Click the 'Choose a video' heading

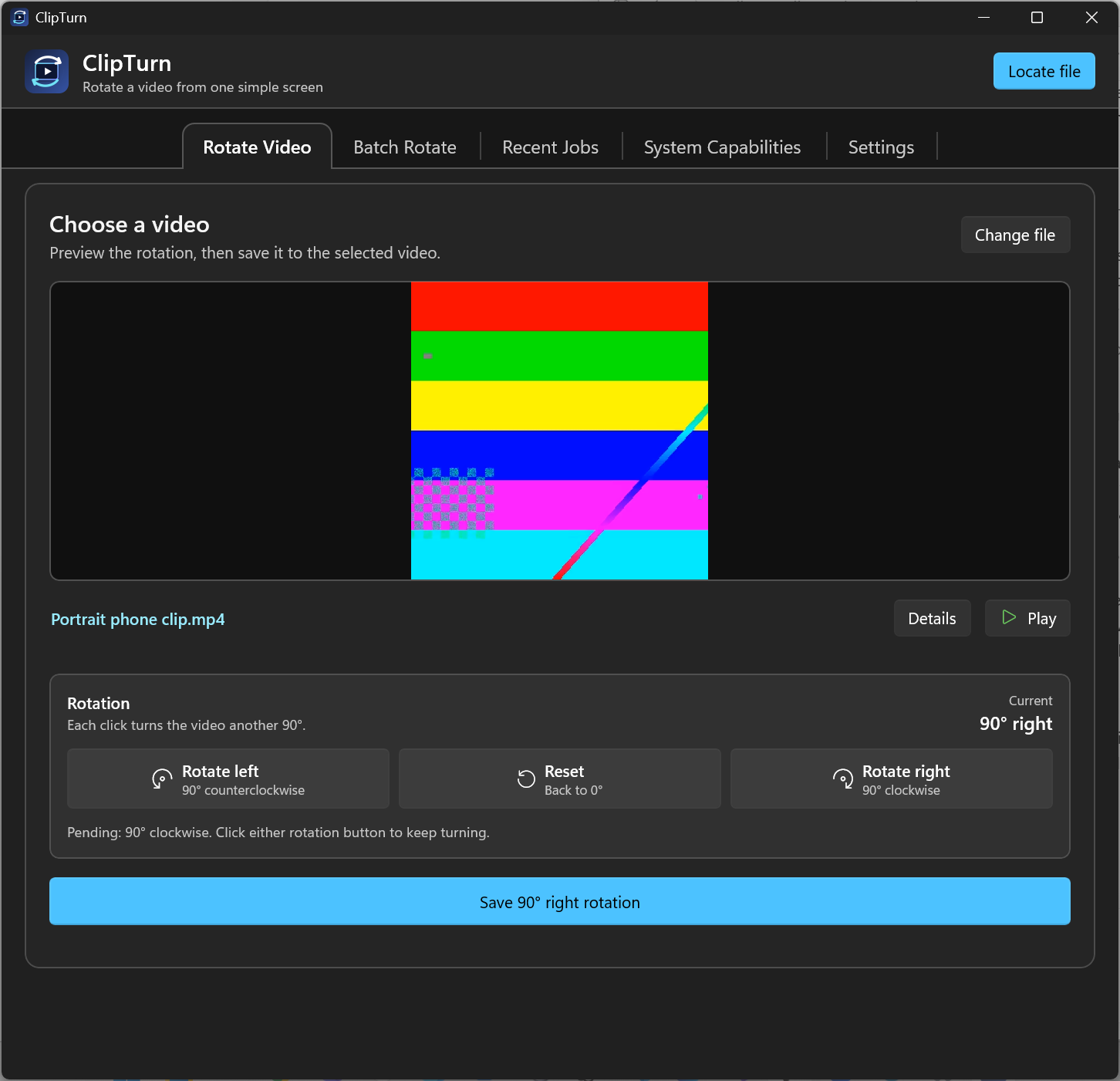point(130,225)
